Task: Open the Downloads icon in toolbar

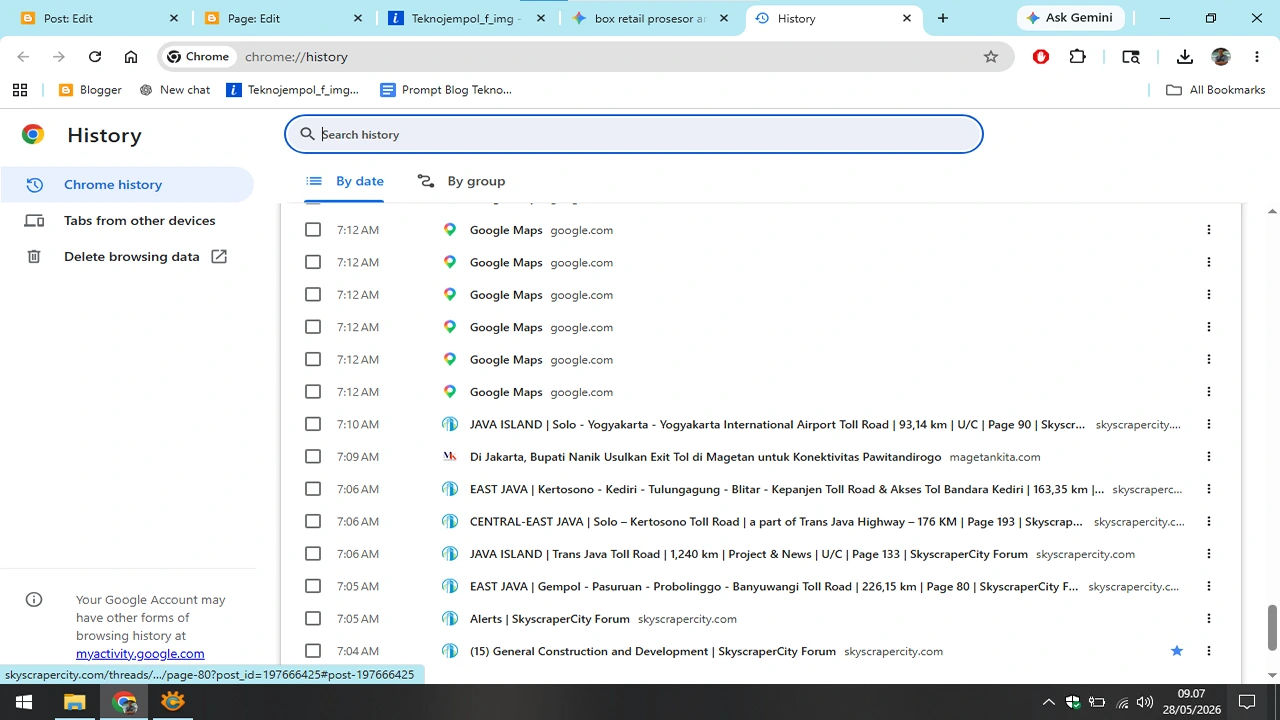Action: pyautogui.click(x=1185, y=57)
